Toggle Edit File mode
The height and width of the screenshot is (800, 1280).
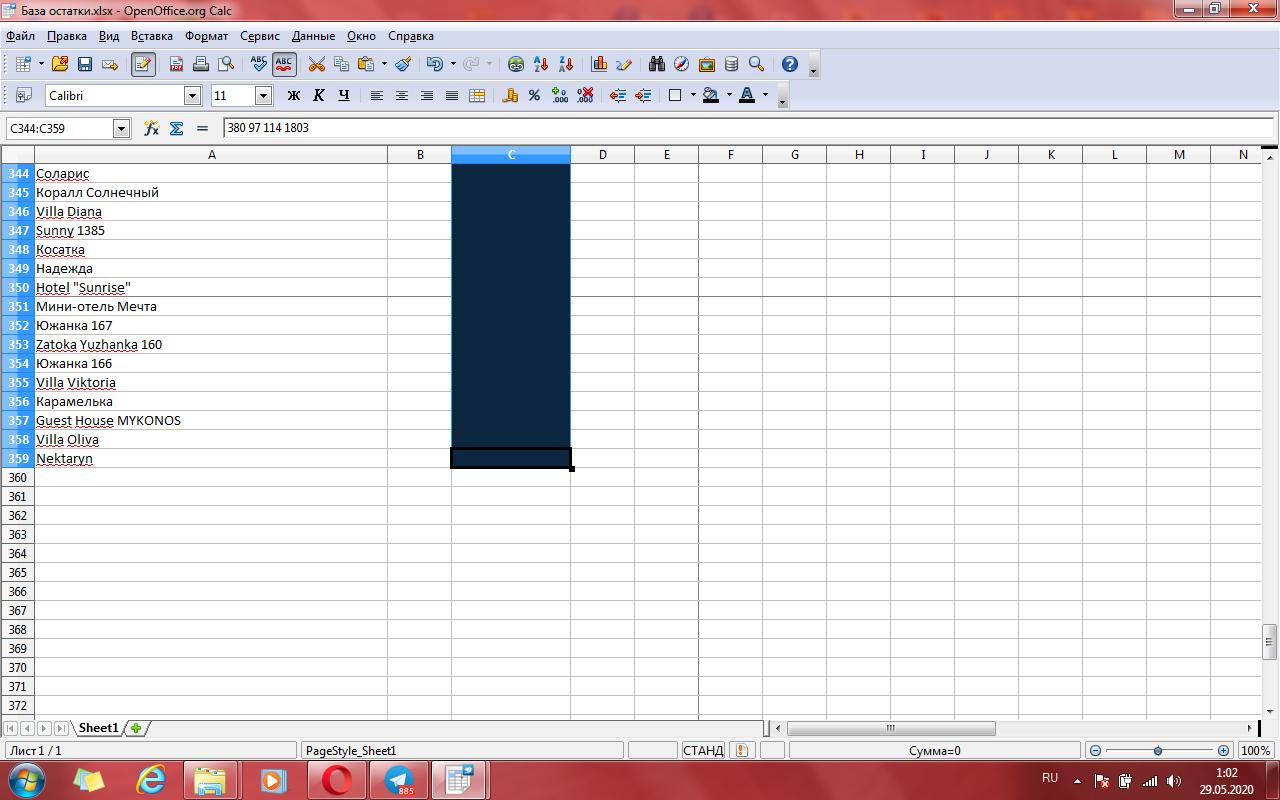point(143,64)
